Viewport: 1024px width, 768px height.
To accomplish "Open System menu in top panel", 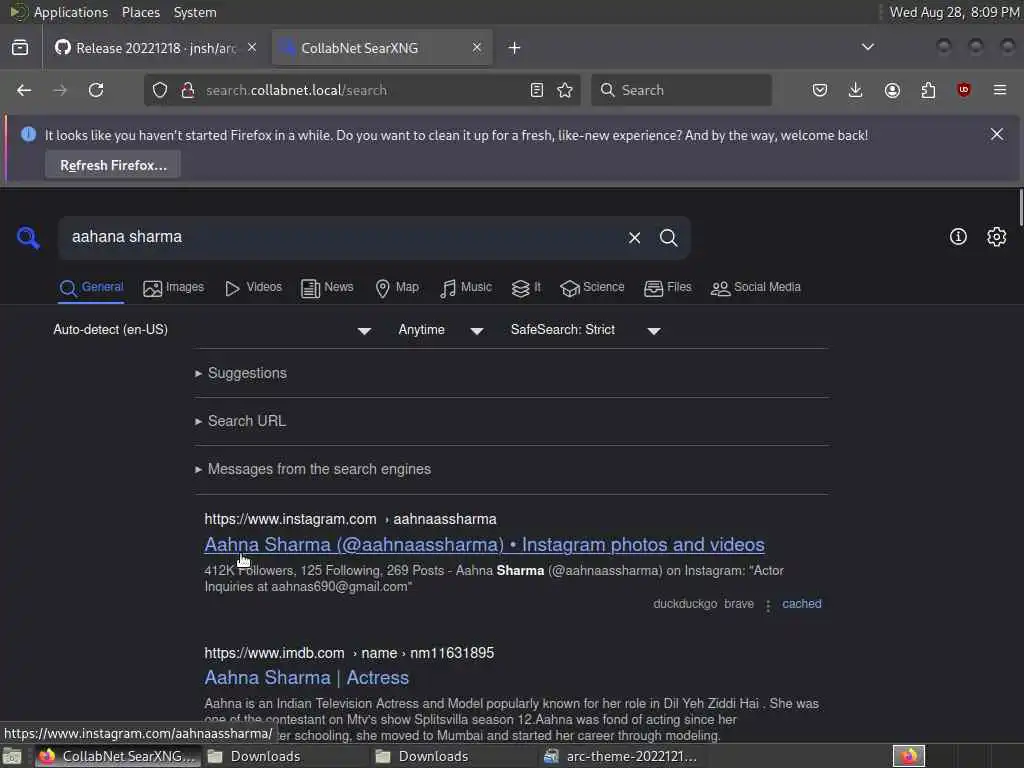I will coord(195,12).
